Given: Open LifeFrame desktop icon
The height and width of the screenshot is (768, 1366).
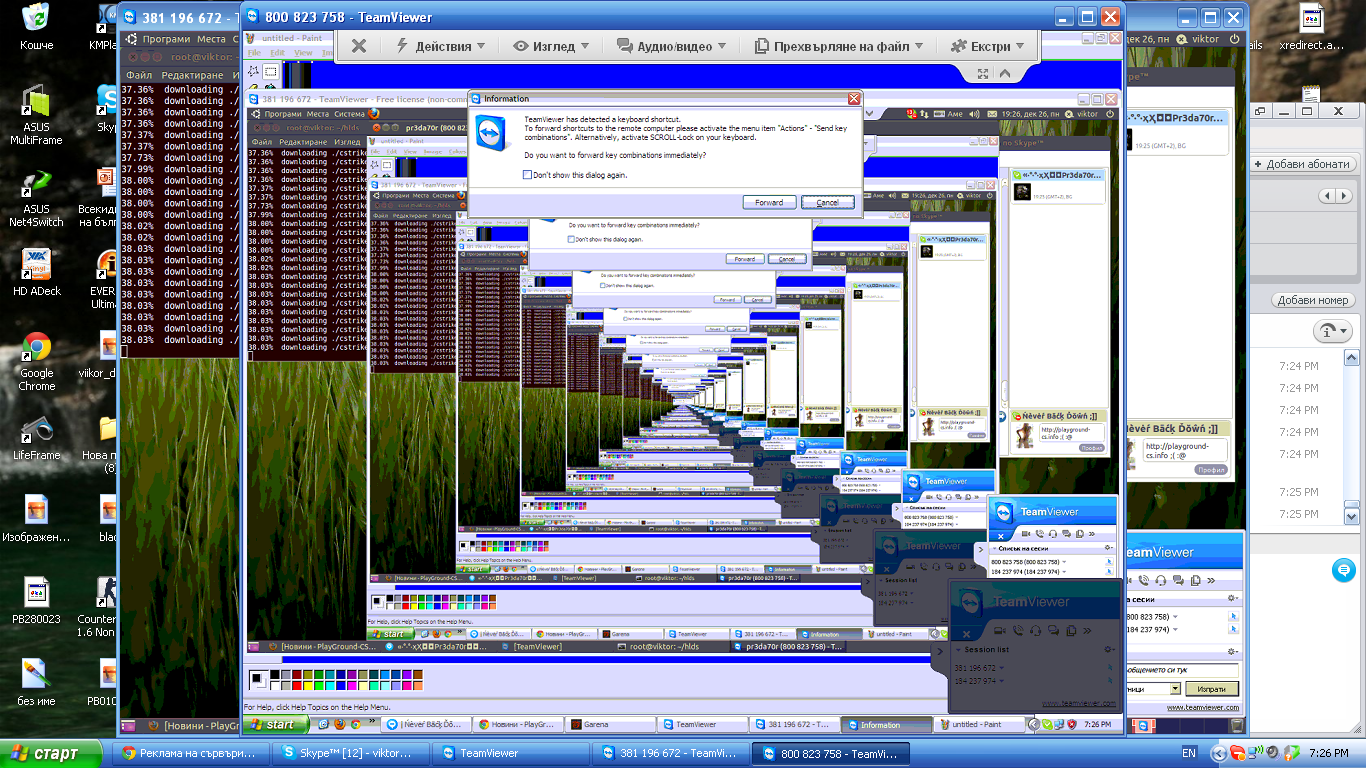Looking at the screenshot, I should pos(37,438).
